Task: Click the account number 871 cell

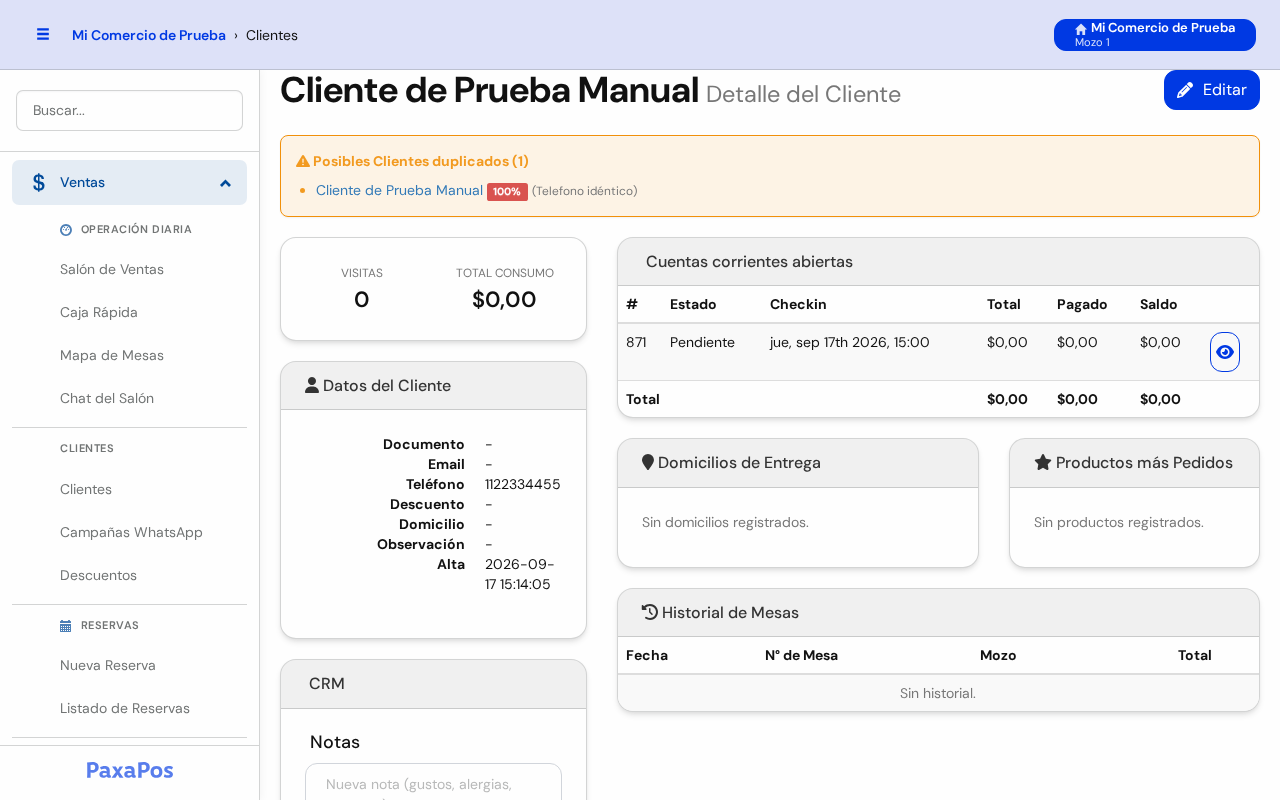Action: 636,342
